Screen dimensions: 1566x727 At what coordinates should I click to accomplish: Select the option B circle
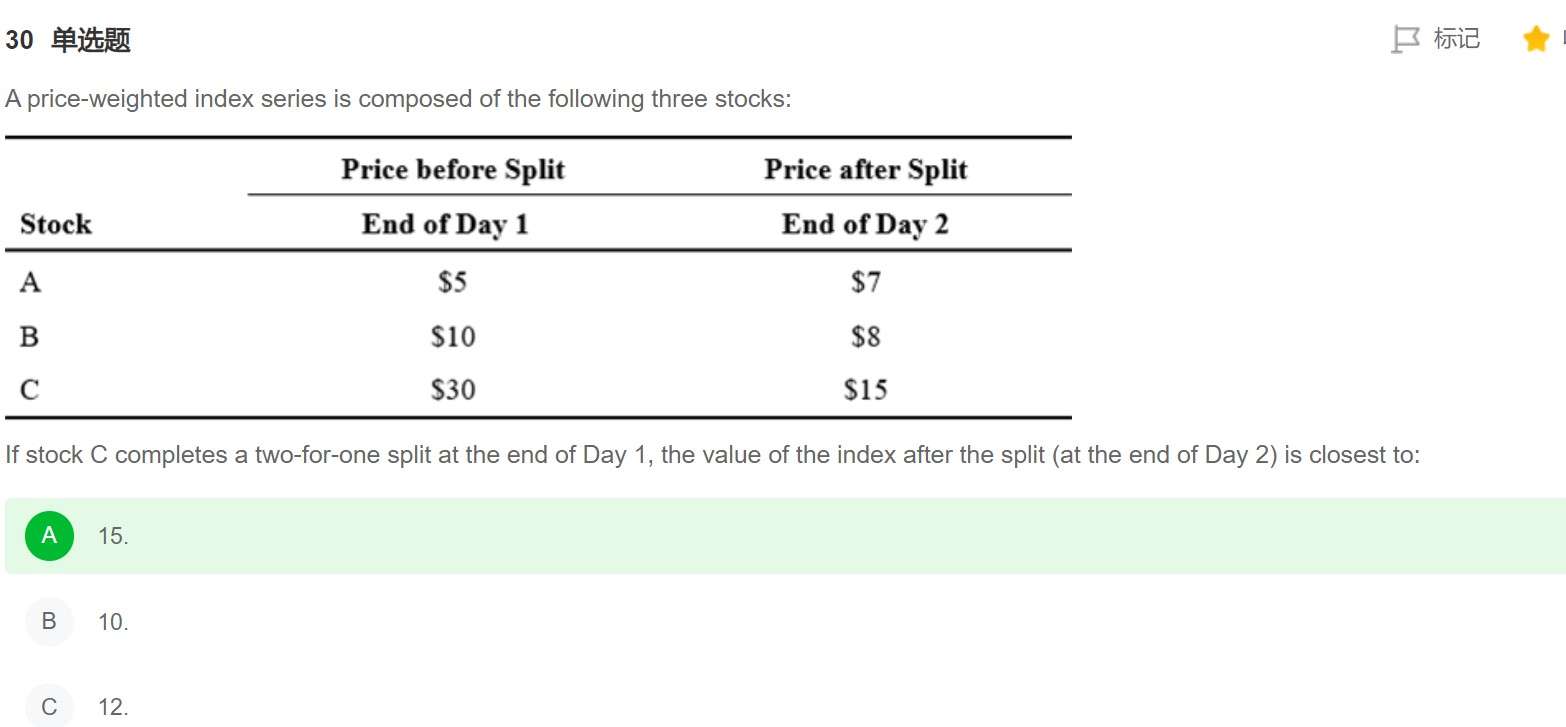point(49,622)
